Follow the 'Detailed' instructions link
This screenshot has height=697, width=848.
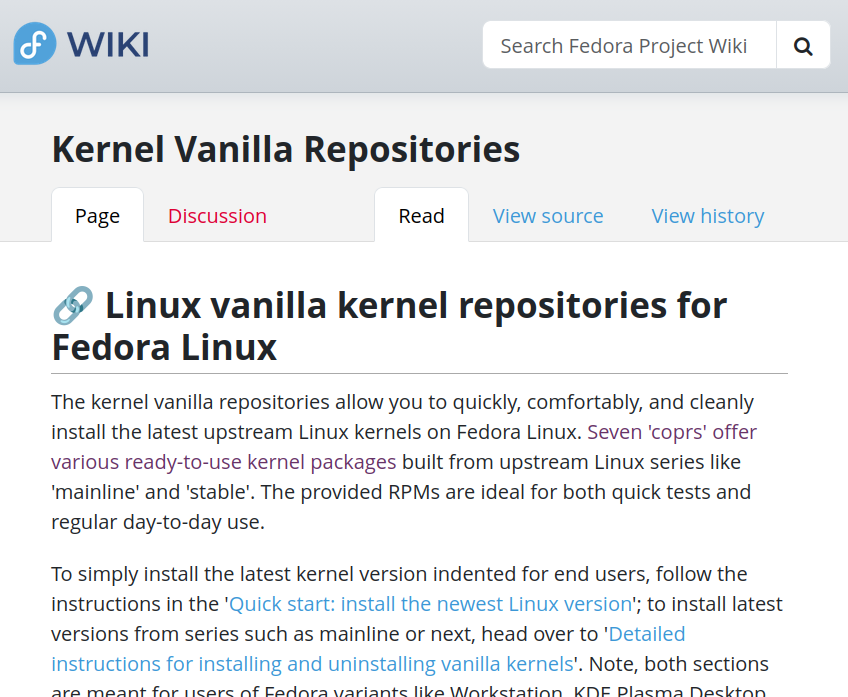[x=647, y=634]
